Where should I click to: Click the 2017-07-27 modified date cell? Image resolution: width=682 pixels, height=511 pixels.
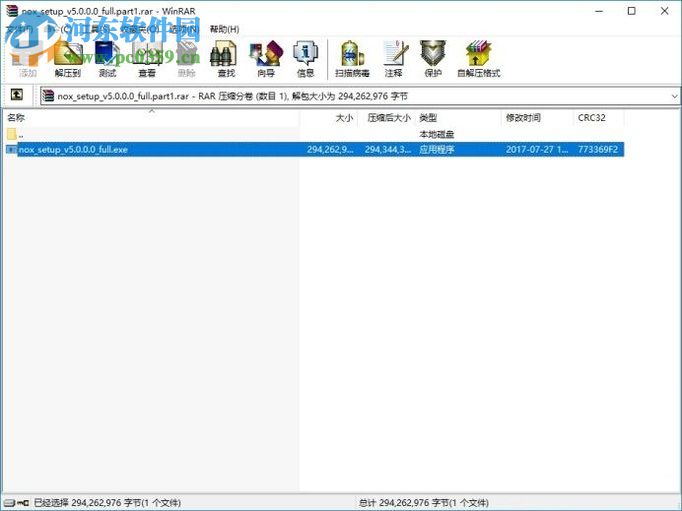point(537,150)
